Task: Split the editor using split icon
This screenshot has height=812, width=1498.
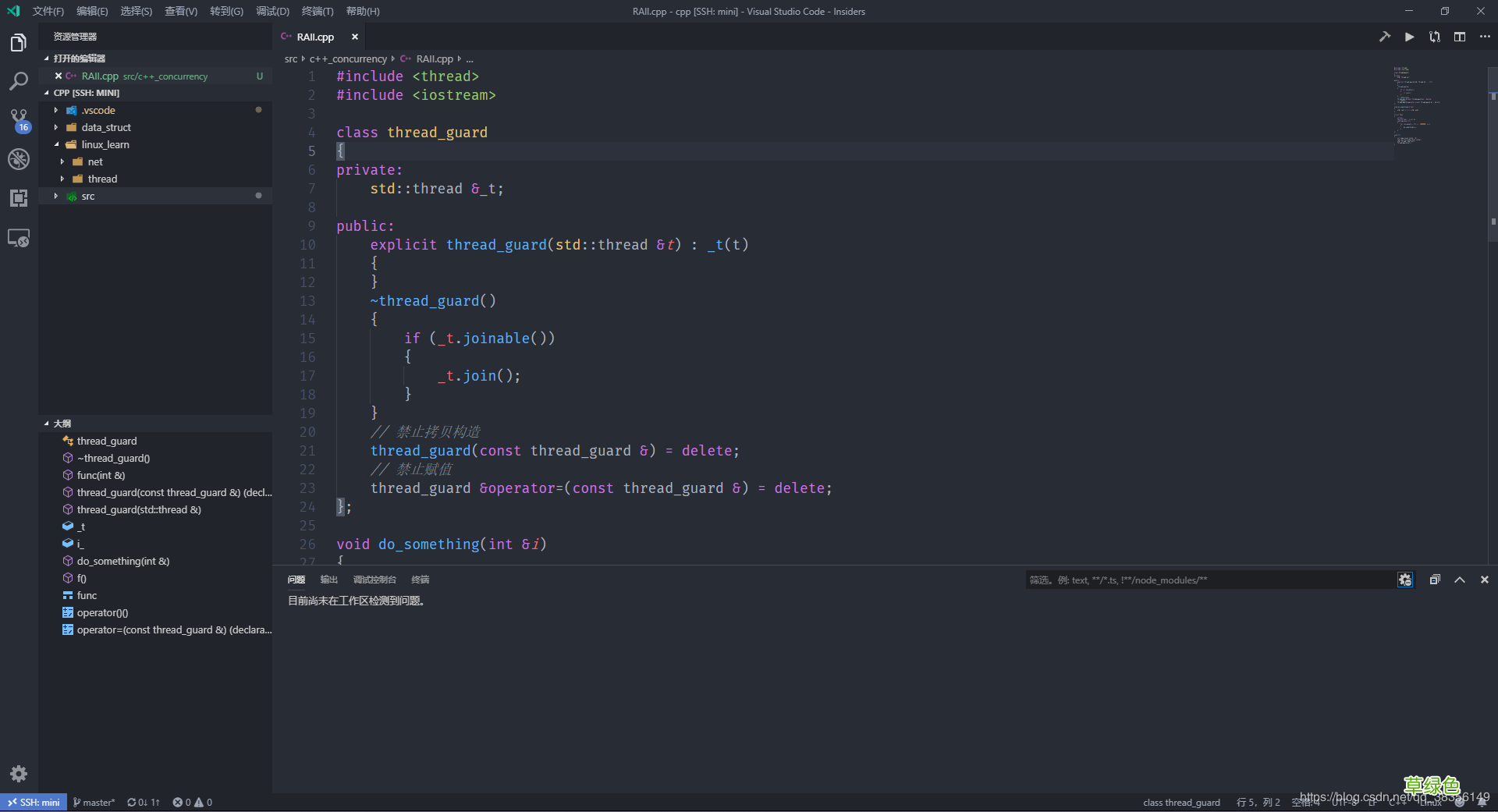Action: pyautogui.click(x=1460, y=37)
